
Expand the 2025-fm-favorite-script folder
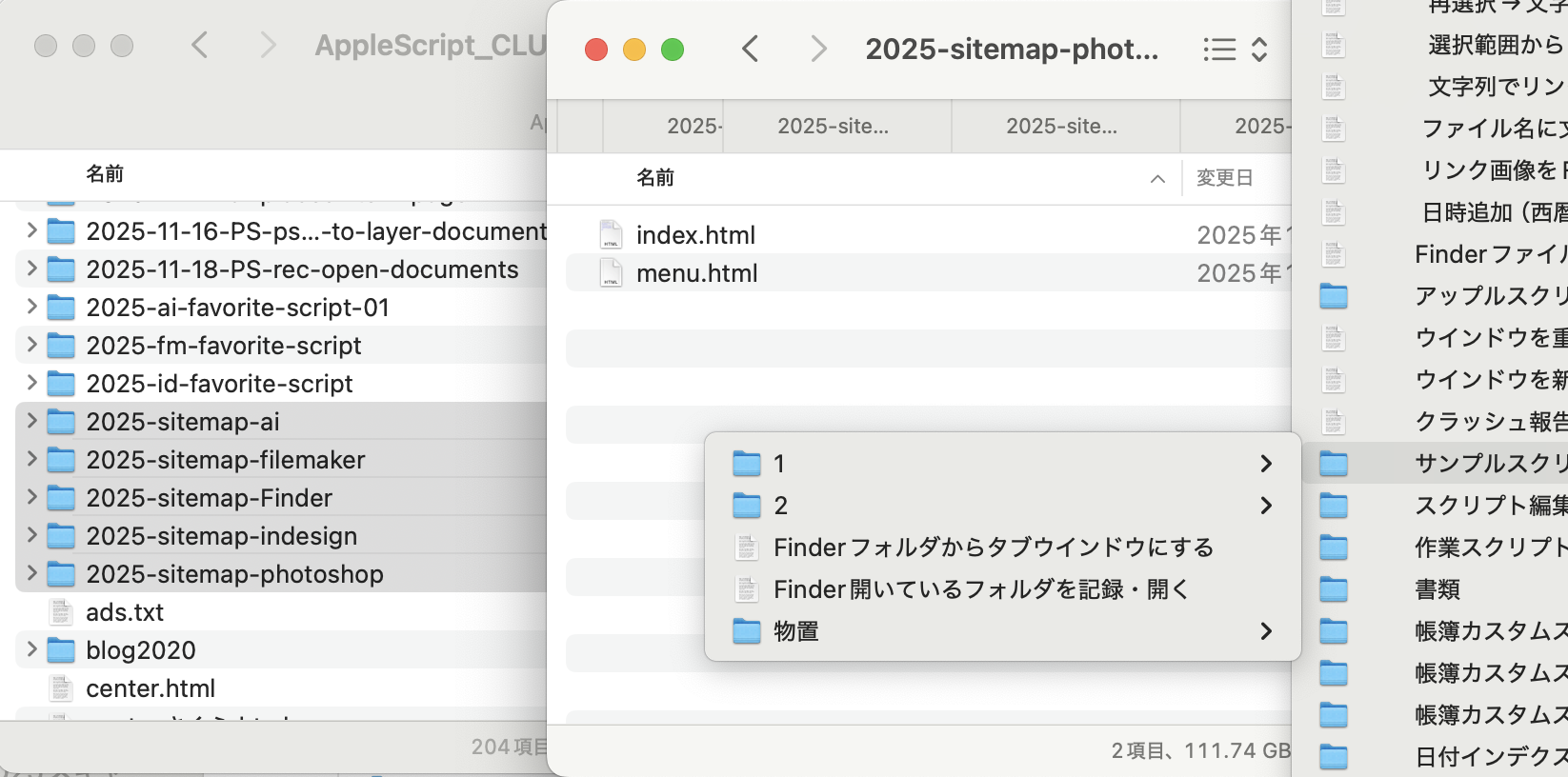click(x=31, y=345)
